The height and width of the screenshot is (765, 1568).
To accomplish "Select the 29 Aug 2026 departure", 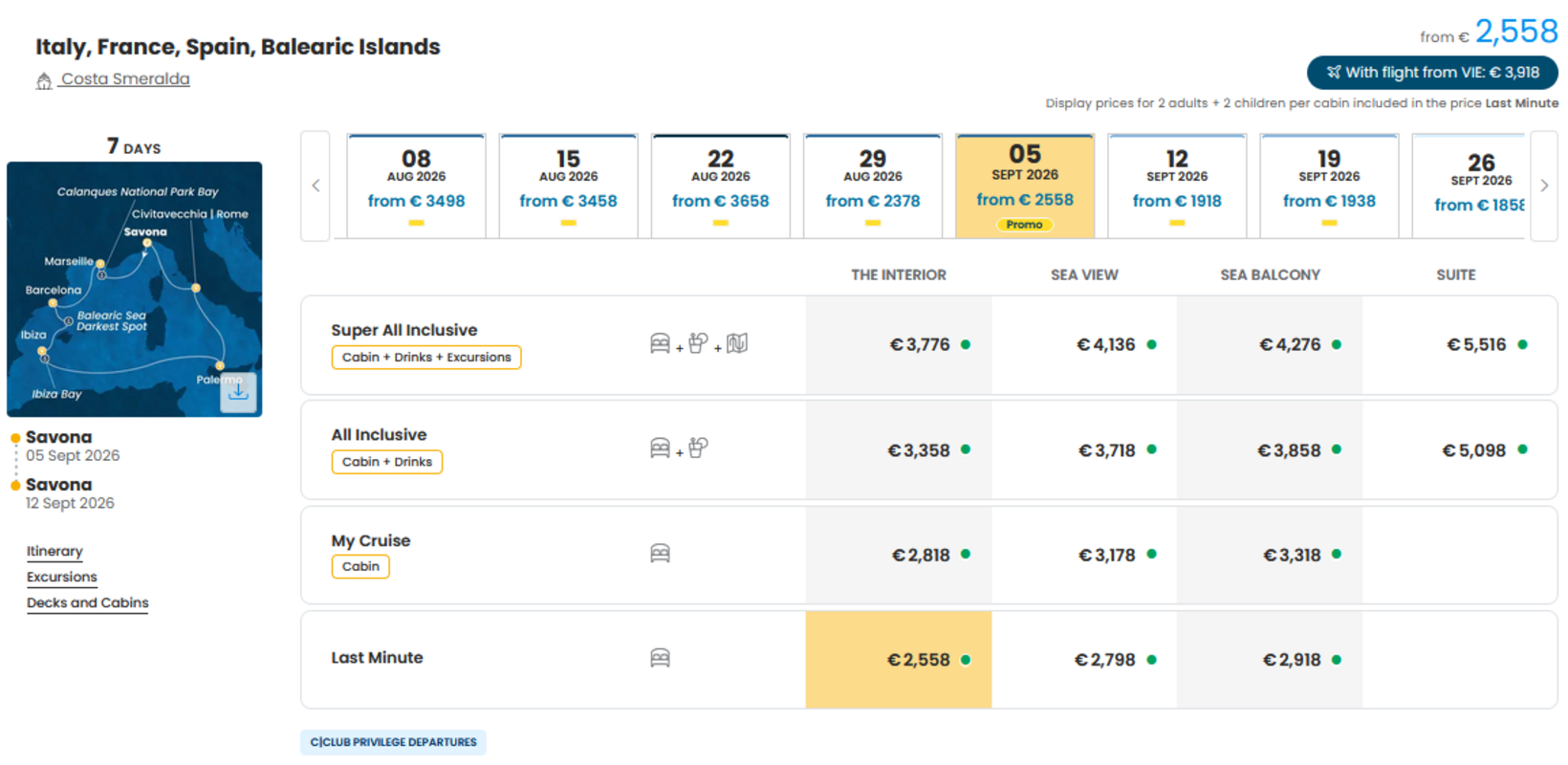I will coord(873,186).
